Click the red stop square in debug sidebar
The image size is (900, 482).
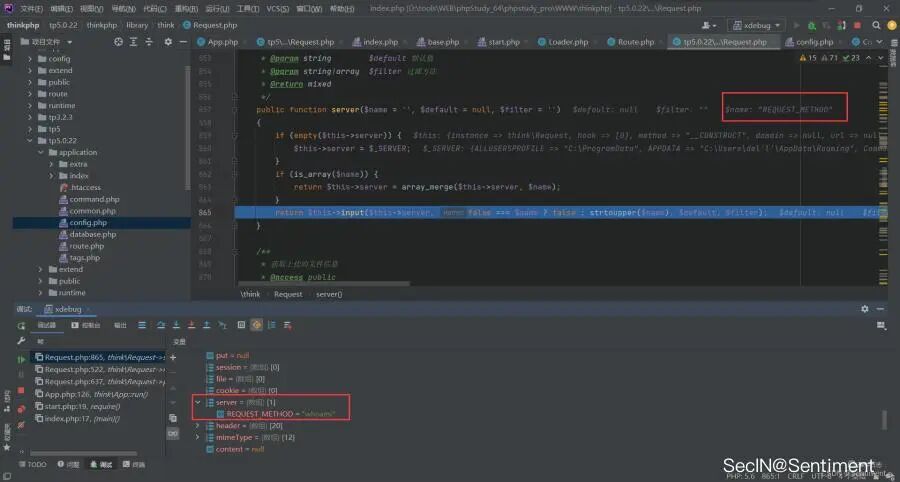(x=21, y=390)
